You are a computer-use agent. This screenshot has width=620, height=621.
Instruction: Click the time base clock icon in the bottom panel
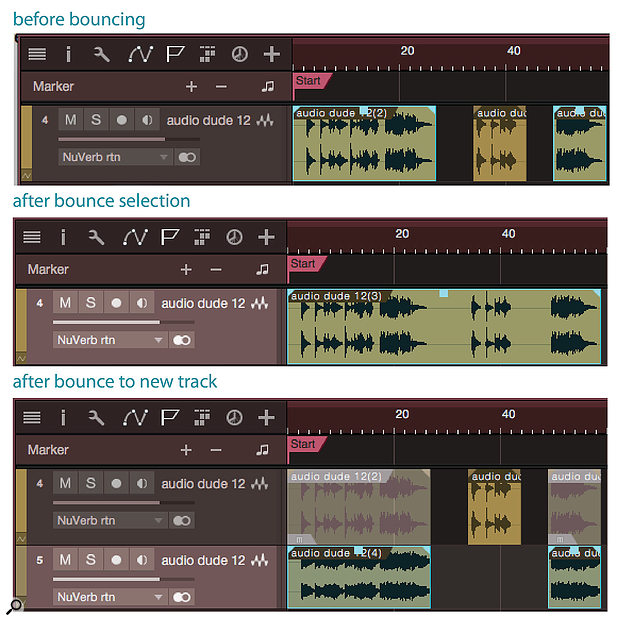pos(234,417)
